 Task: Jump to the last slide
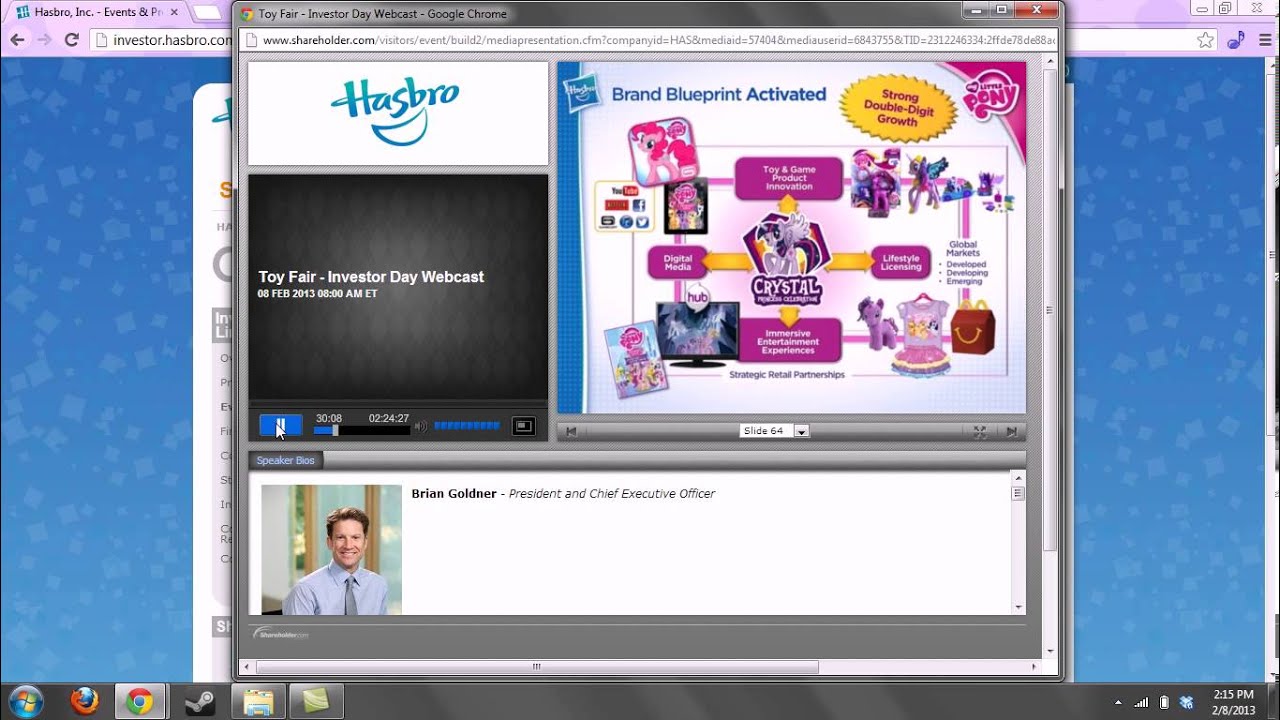pos(1012,431)
